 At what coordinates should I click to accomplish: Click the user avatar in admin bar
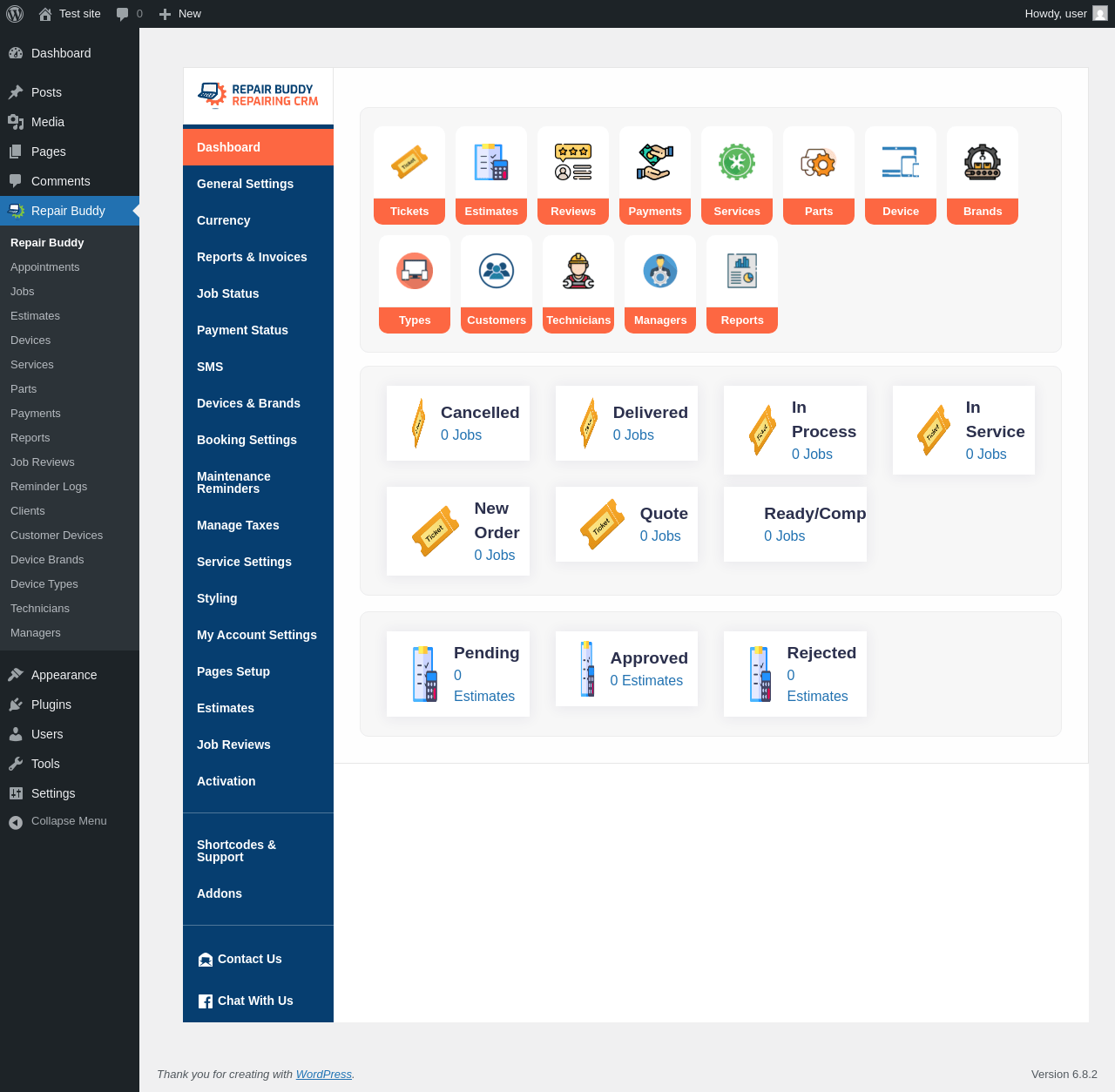[x=1100, y=14]
